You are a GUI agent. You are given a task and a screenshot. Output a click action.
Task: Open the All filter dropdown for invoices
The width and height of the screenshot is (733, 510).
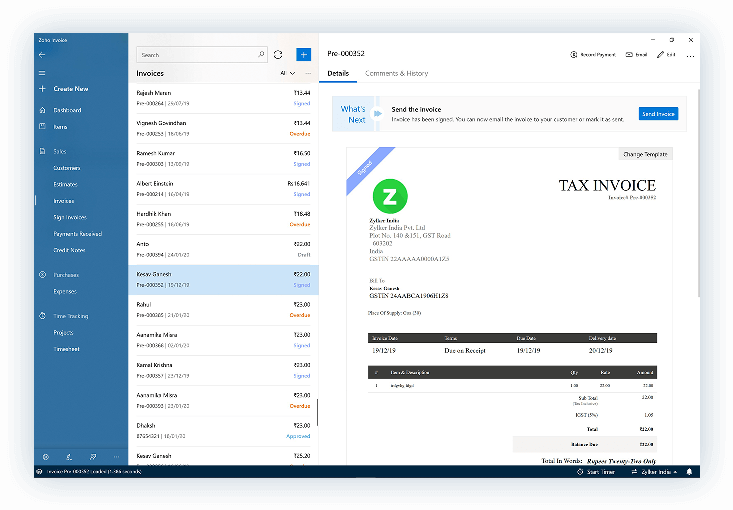287,73
